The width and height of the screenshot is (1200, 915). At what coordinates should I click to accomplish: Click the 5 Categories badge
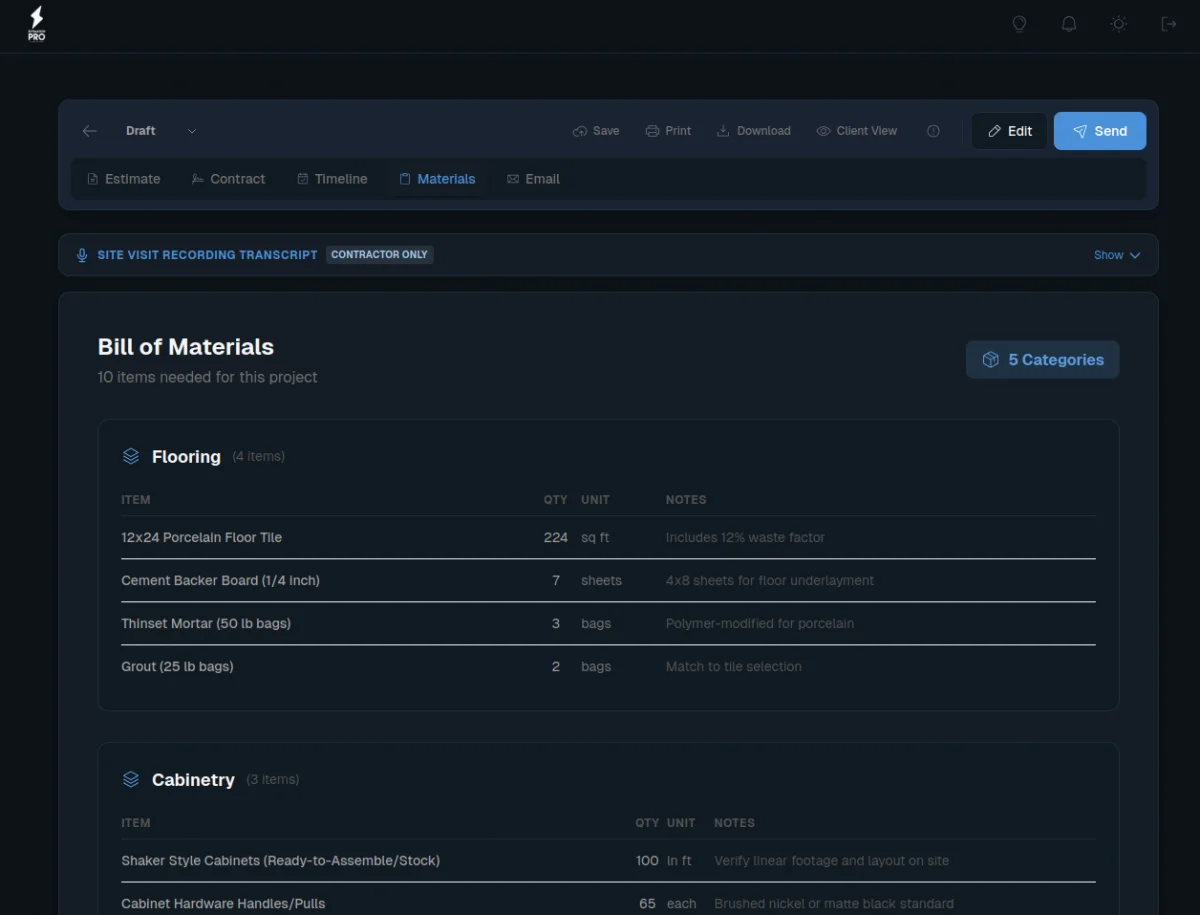(1042, 360)
